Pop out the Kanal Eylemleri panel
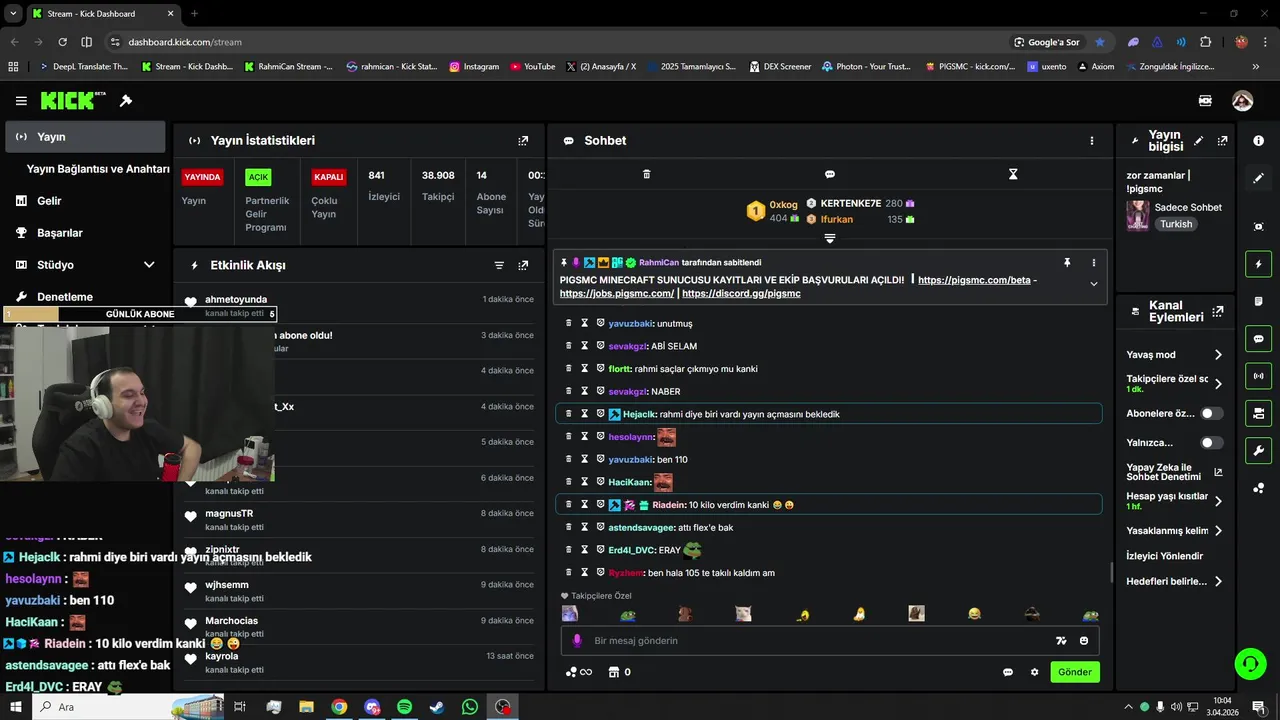This screenshot has height=720, width=1280. click(1217, 312)
